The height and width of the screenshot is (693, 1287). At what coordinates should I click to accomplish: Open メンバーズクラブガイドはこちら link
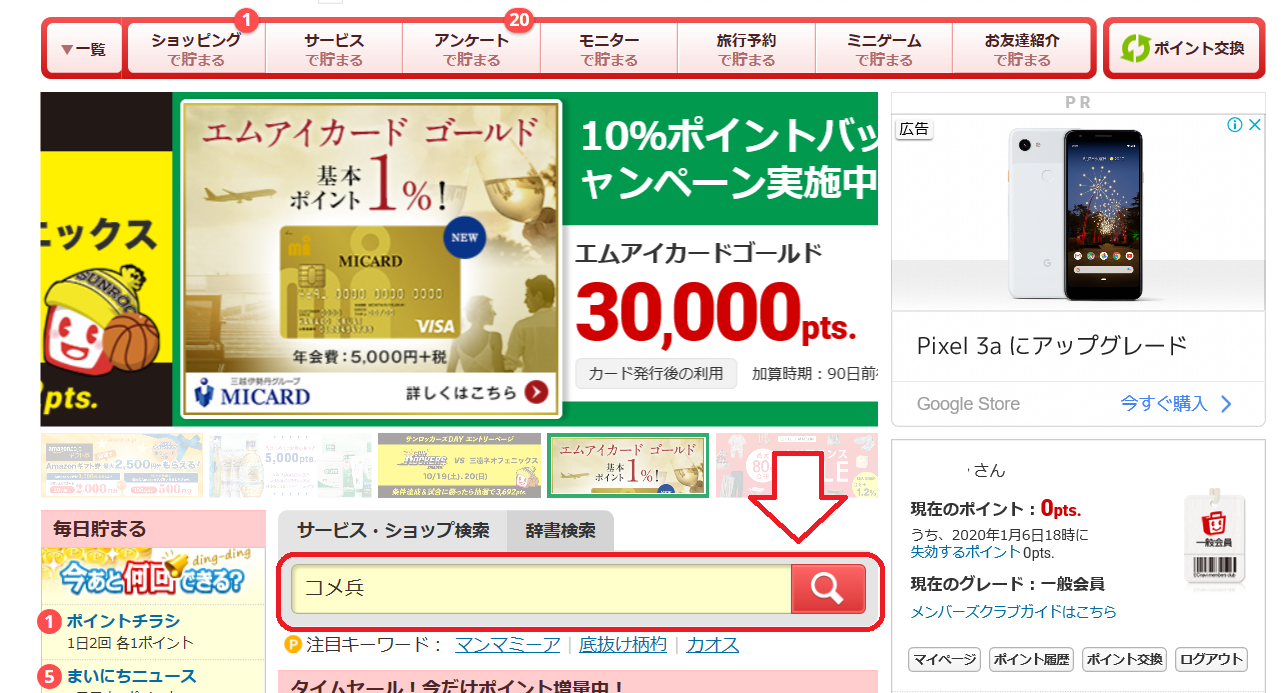point(1013,611)
